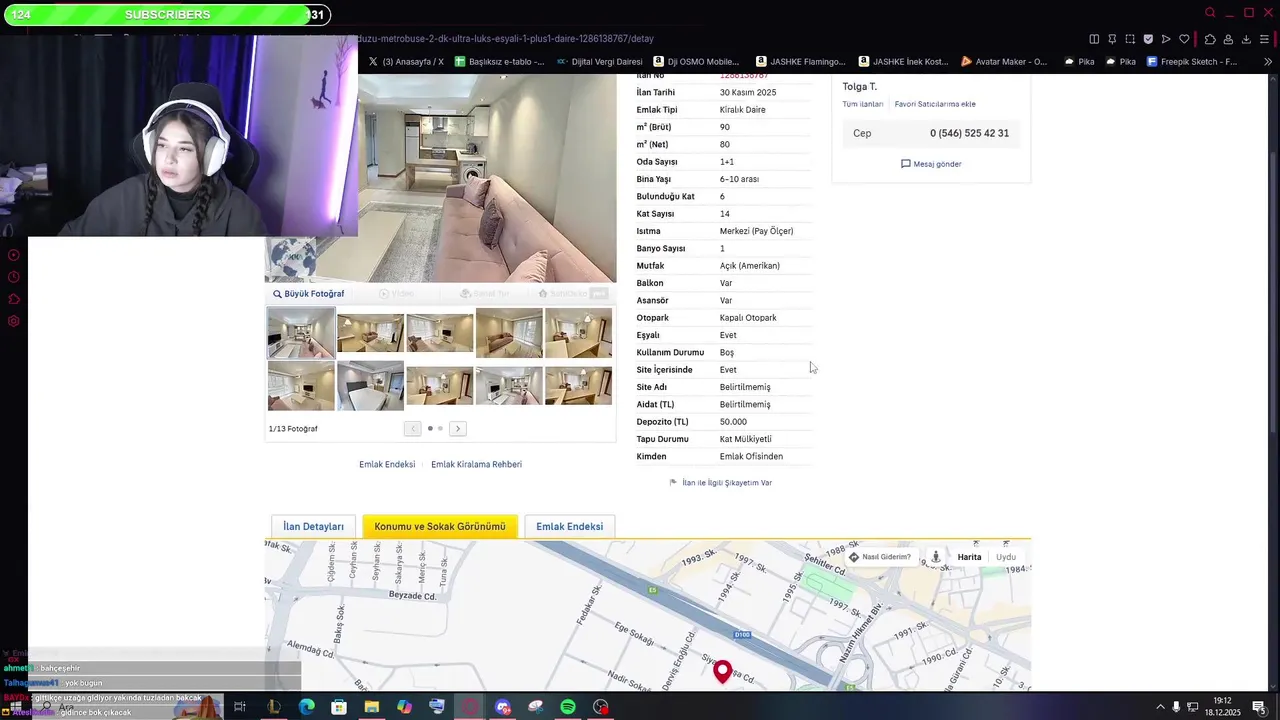The height and width of the screenshot is (720, 1280).
Task: Click the Merkezi (Pay Ölçer) heating value
Action: tap(756, 232)
